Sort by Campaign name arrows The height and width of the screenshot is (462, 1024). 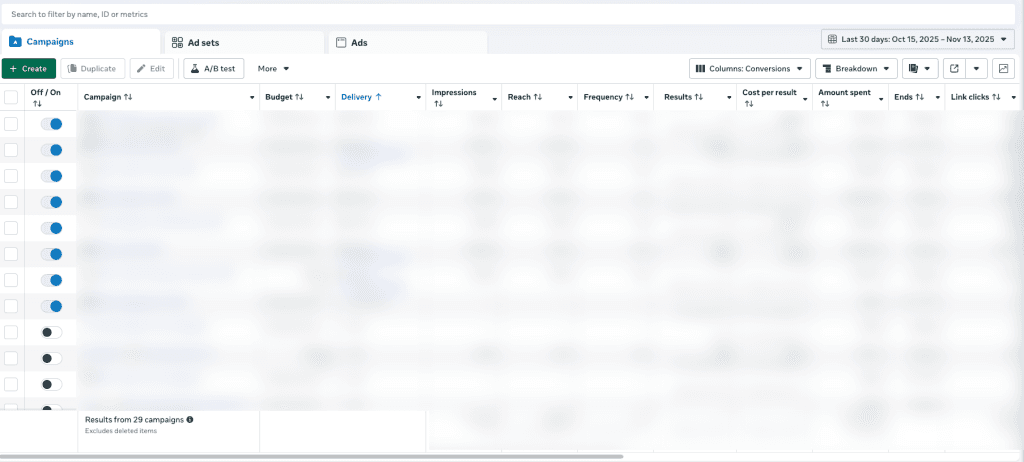point(128,97)
